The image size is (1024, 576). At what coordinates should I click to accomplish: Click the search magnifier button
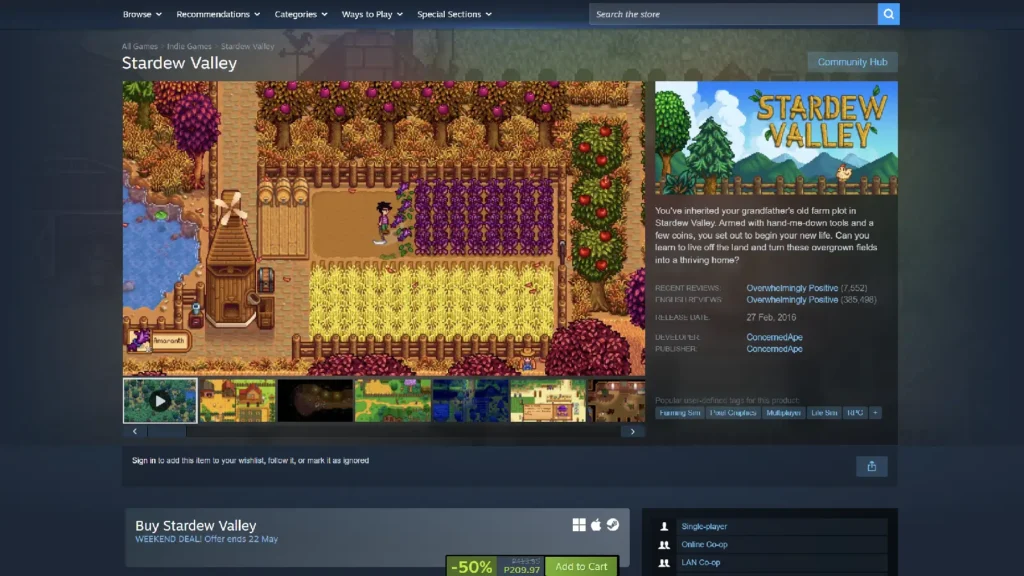click(x=888, y=14)
